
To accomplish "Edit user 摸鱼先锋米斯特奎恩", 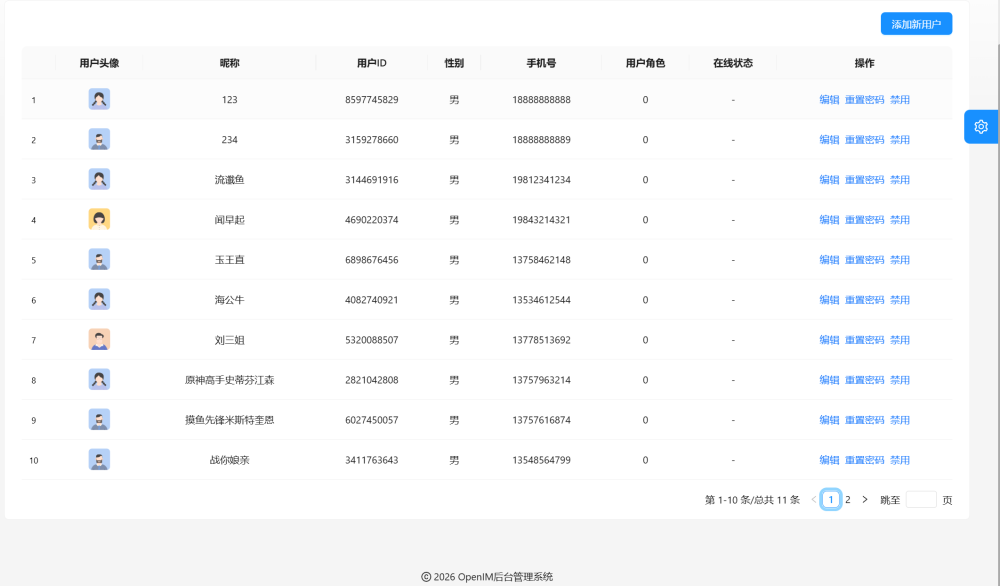I will coord(829,420).
